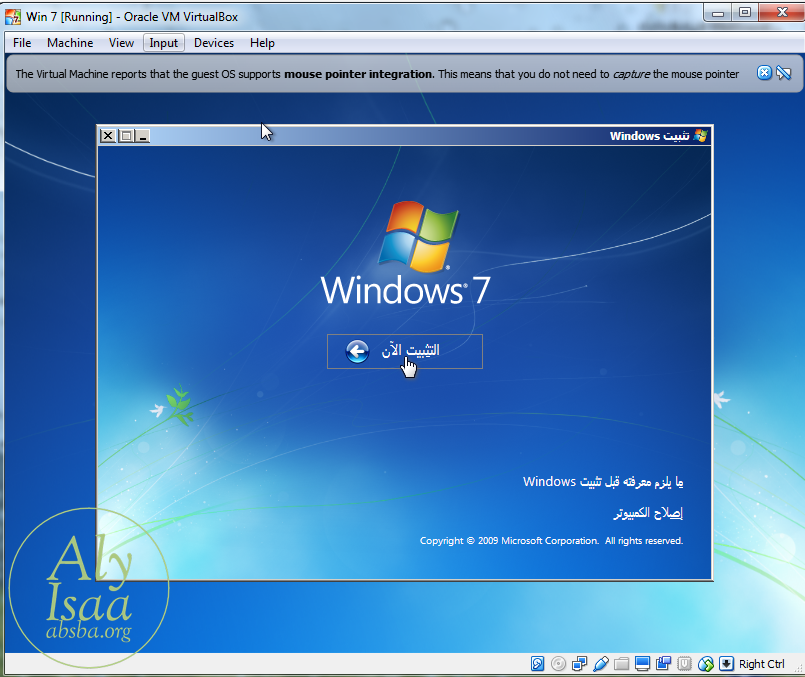
Task: Click the crossed-out 'don't show again' notification icon
Action: click(x=784, y=73)
